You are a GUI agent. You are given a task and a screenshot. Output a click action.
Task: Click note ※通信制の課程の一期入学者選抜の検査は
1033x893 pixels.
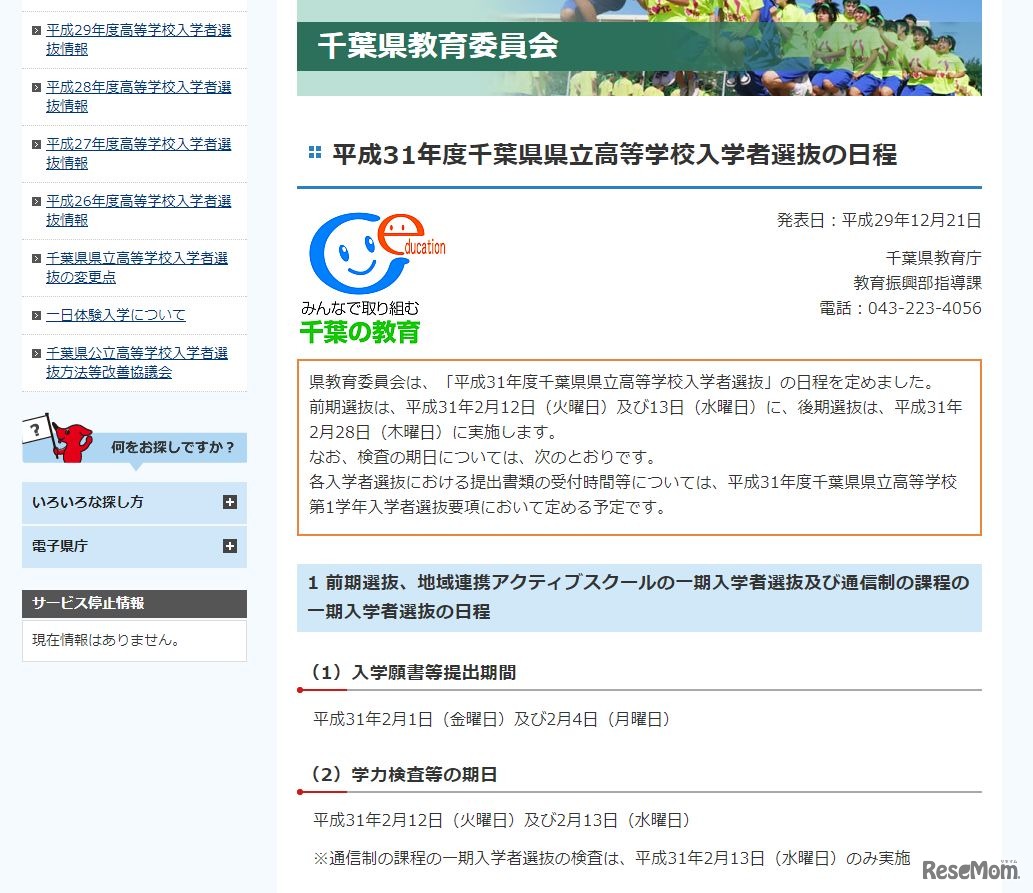click(x=612, y=858)
